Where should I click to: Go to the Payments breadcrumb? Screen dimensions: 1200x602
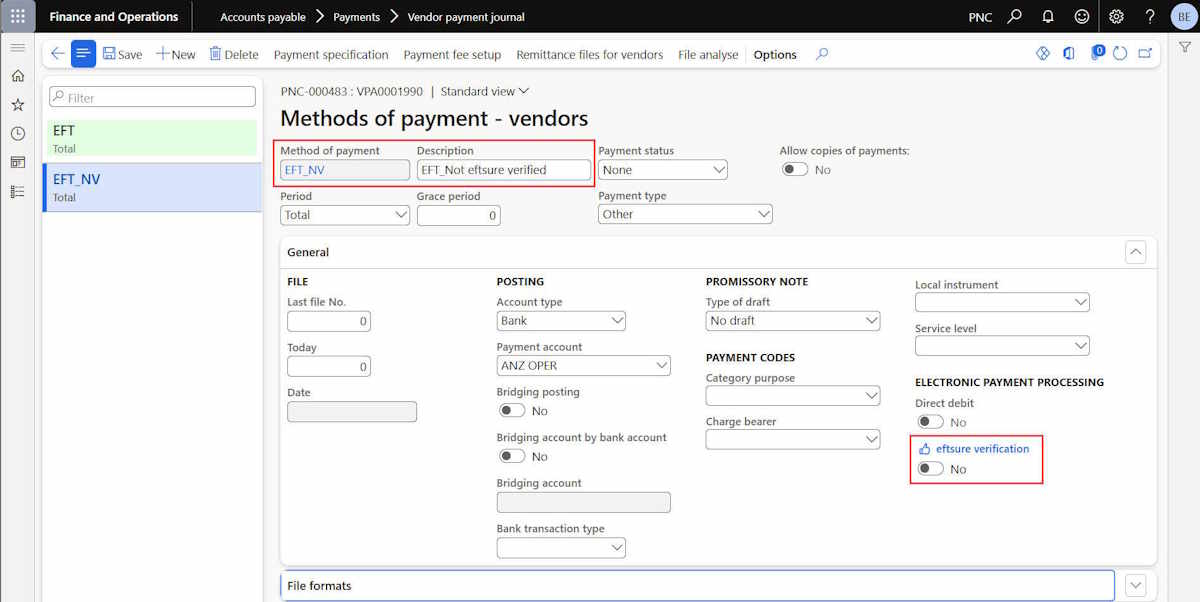[x=356, y=17]
